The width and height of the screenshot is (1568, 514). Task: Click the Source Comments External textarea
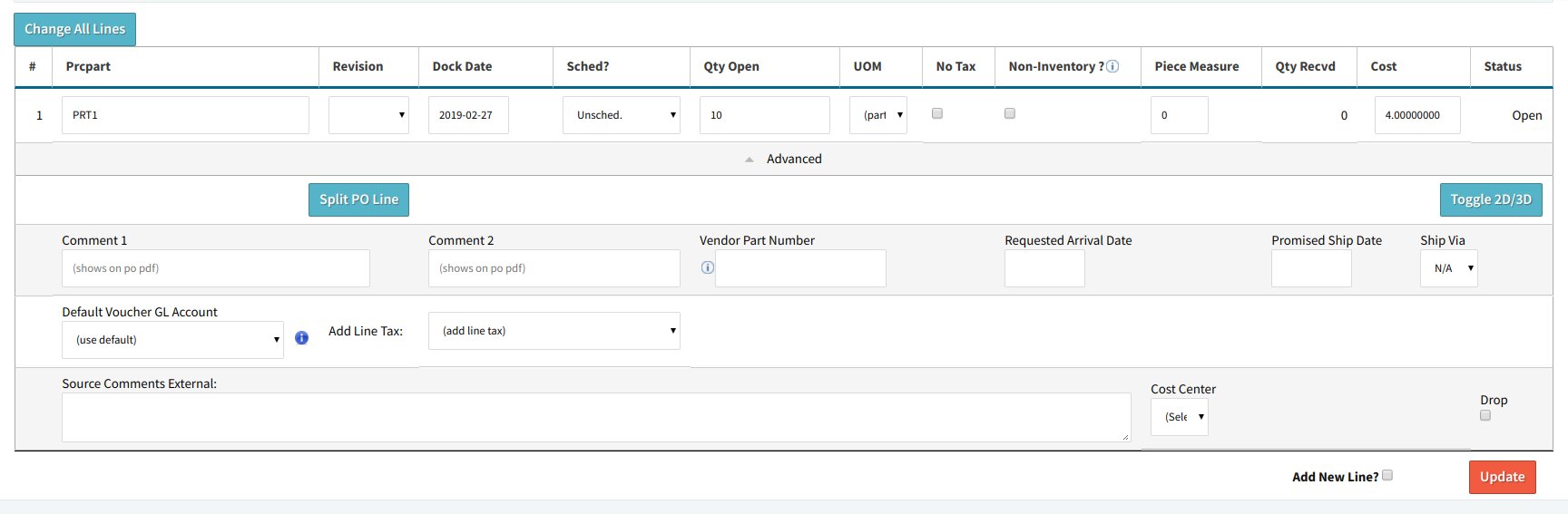pyautogui.click(x=596, y=417)
